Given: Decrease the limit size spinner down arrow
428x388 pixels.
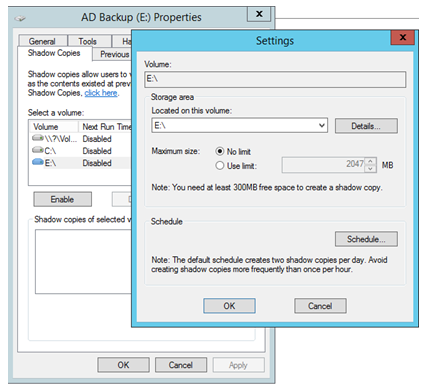Looking at the screenshot, I should pos(370,169).
